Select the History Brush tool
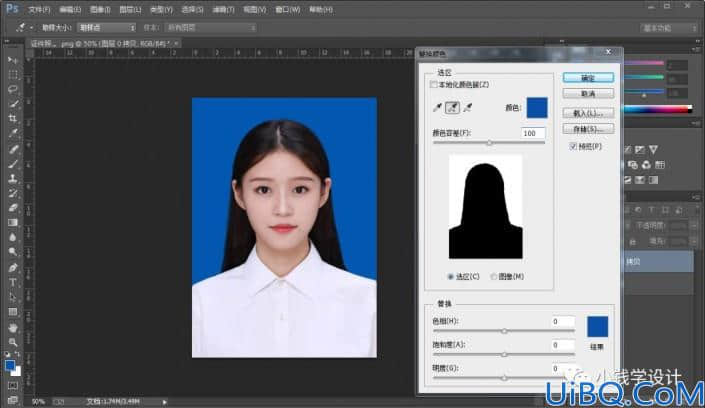This screenshot has width=705, height=408. [13, 193]
